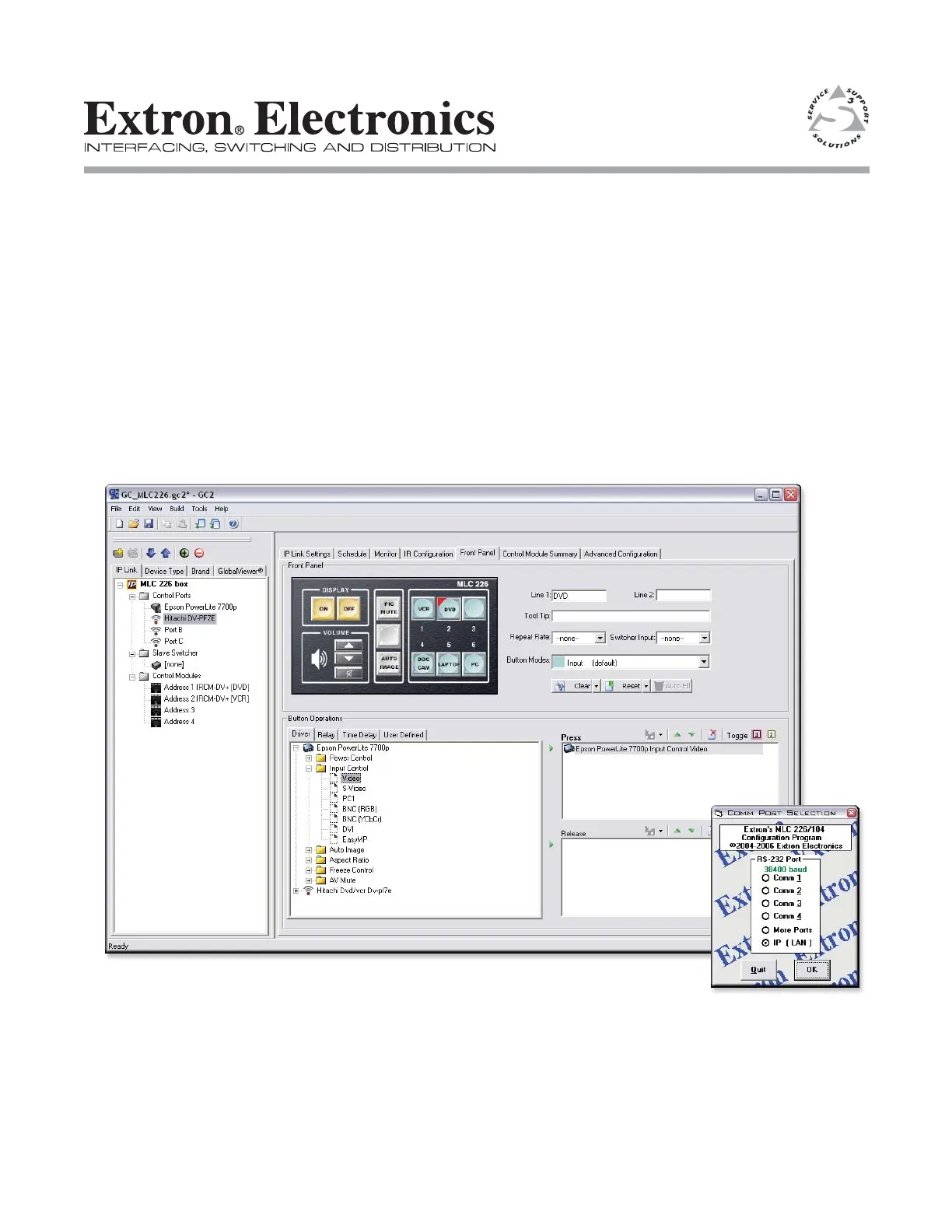Click the AUTO IMAGE front panel button
This screenshot has height=1232, width=952.
[x=389, y=663]
